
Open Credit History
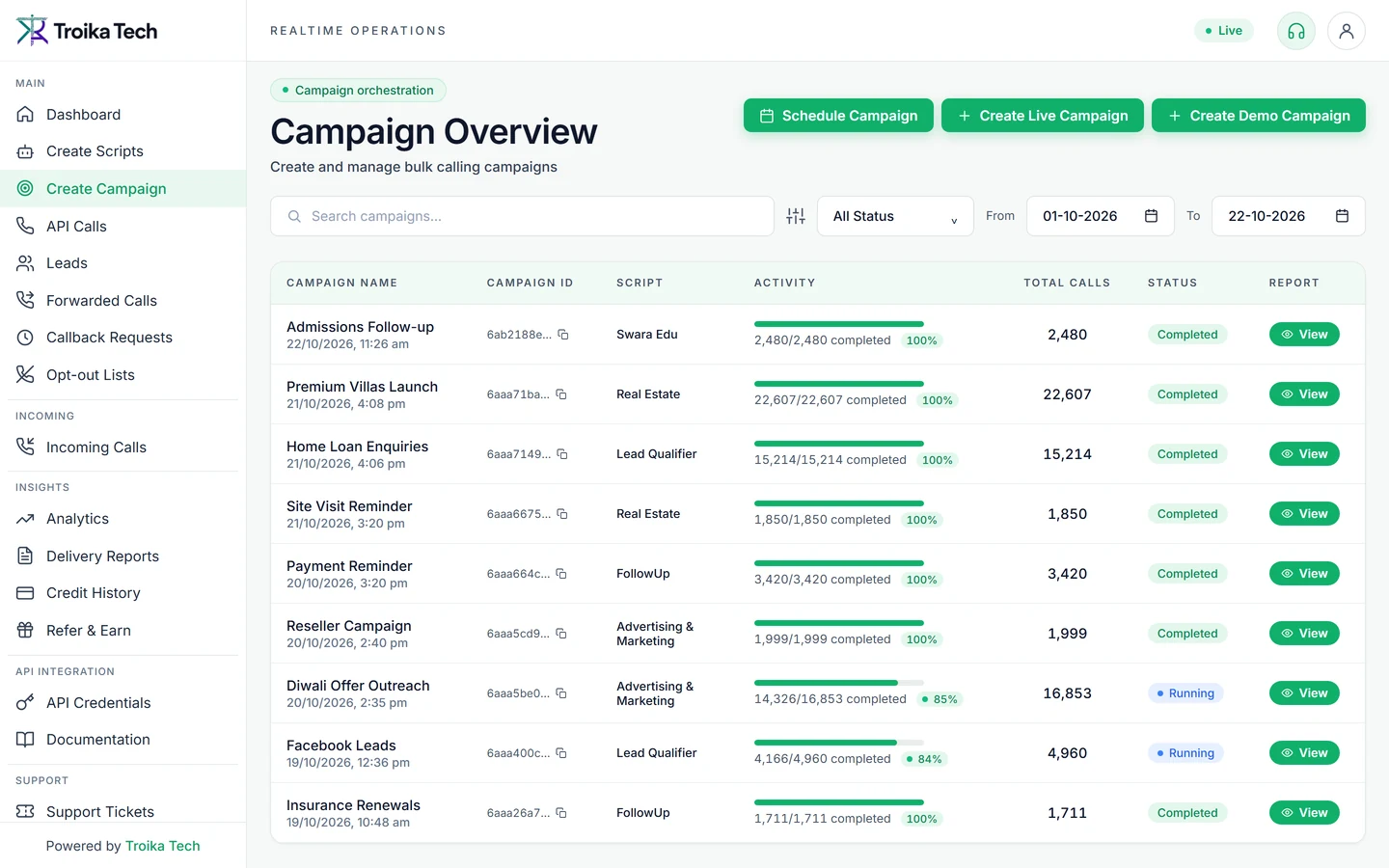123,593
